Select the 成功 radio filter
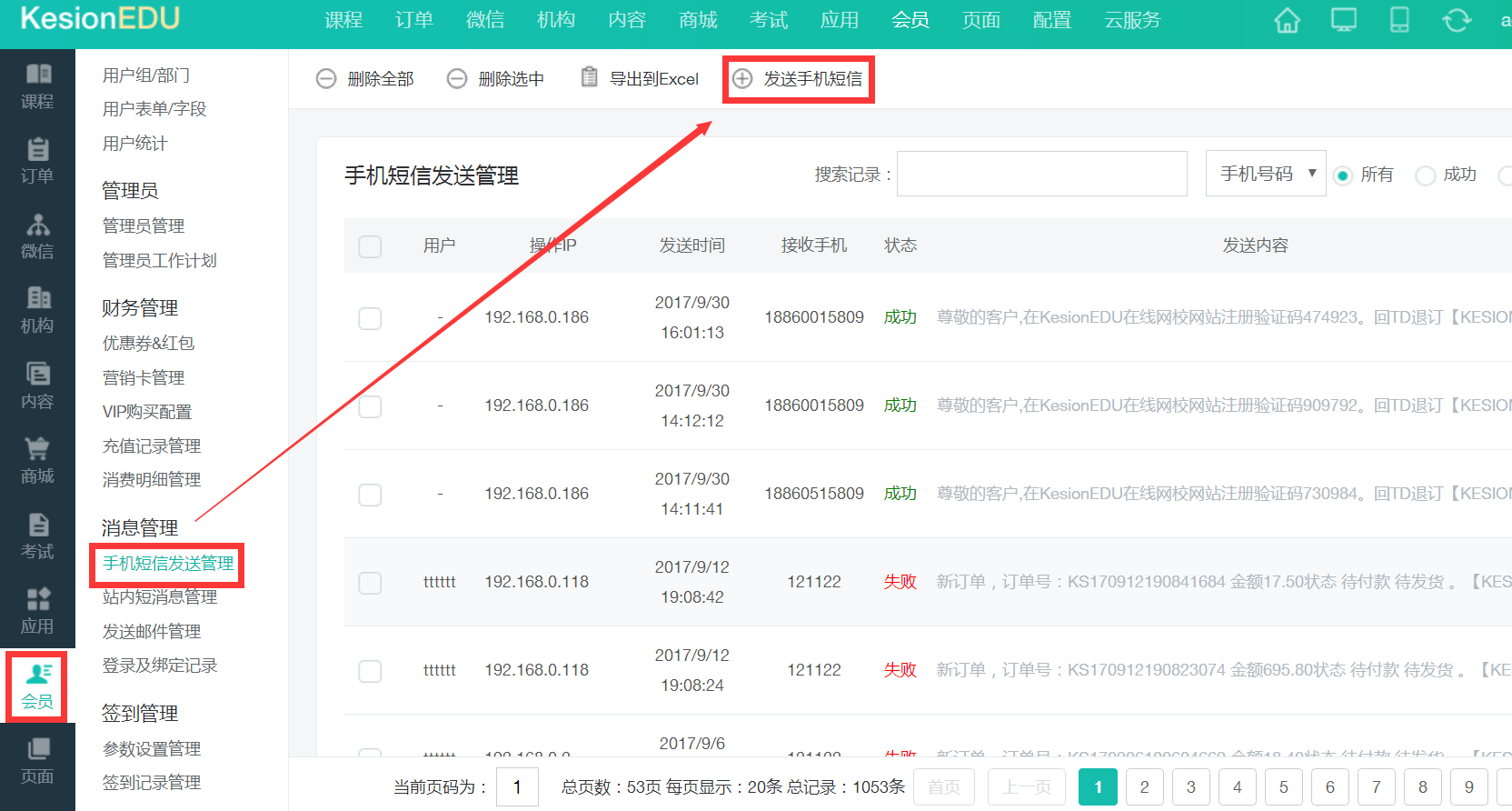Viewport: 1512px width, 811px height. click(x=1426, y=175)
